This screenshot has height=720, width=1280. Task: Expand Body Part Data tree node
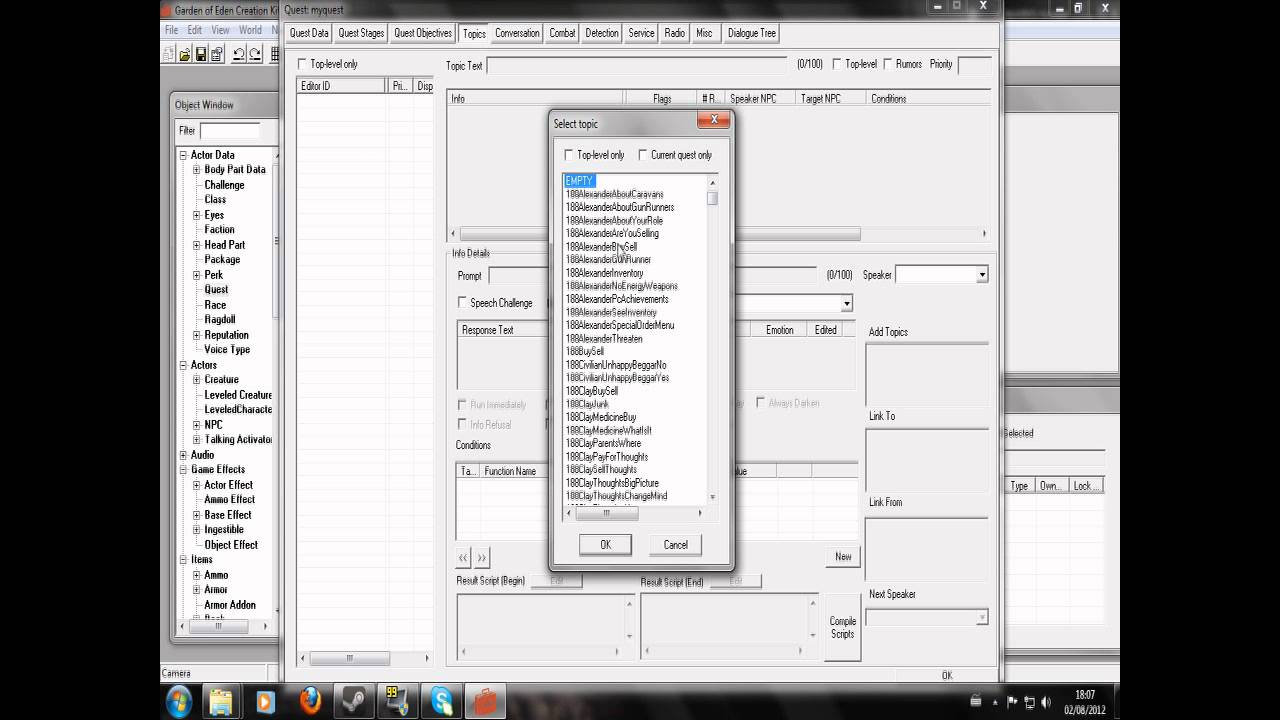(x=197, y=170)
